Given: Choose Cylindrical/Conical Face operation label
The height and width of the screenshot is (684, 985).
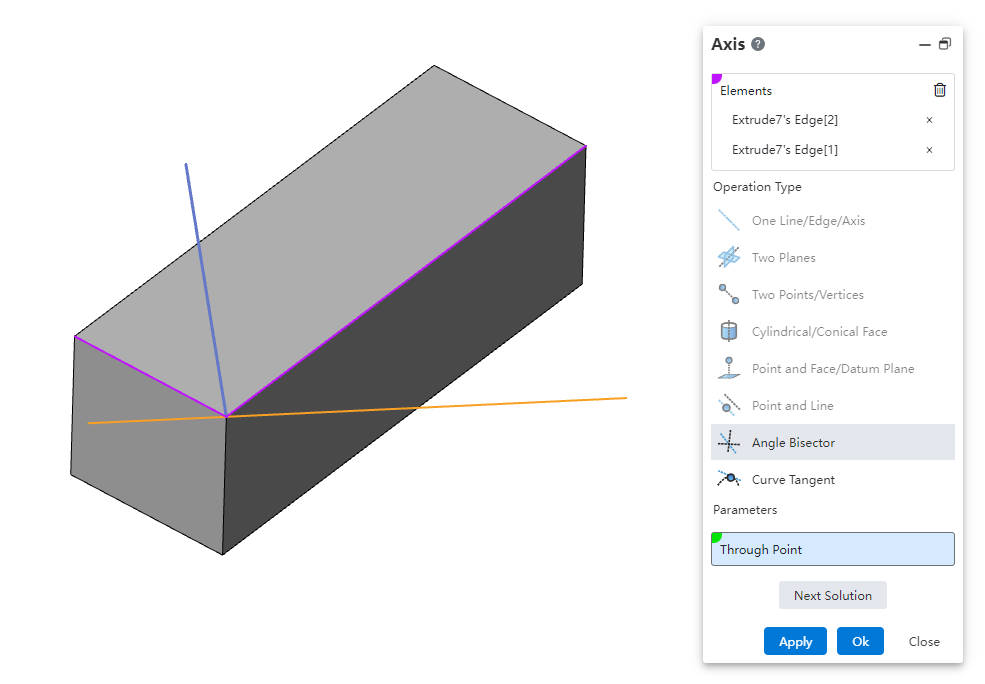Looking at the screenshot, I should click(x=820, y=332).
